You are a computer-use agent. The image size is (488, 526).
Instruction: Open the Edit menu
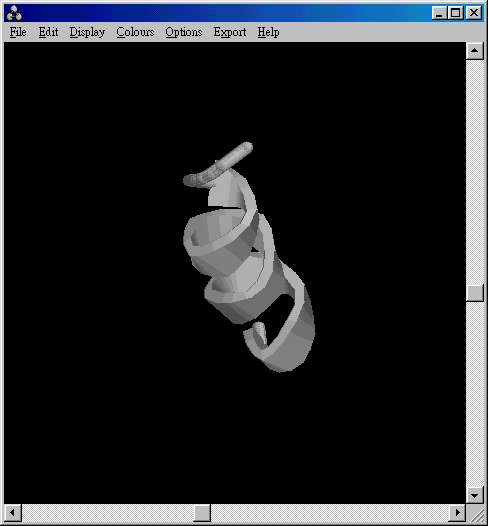click(48, 32)
